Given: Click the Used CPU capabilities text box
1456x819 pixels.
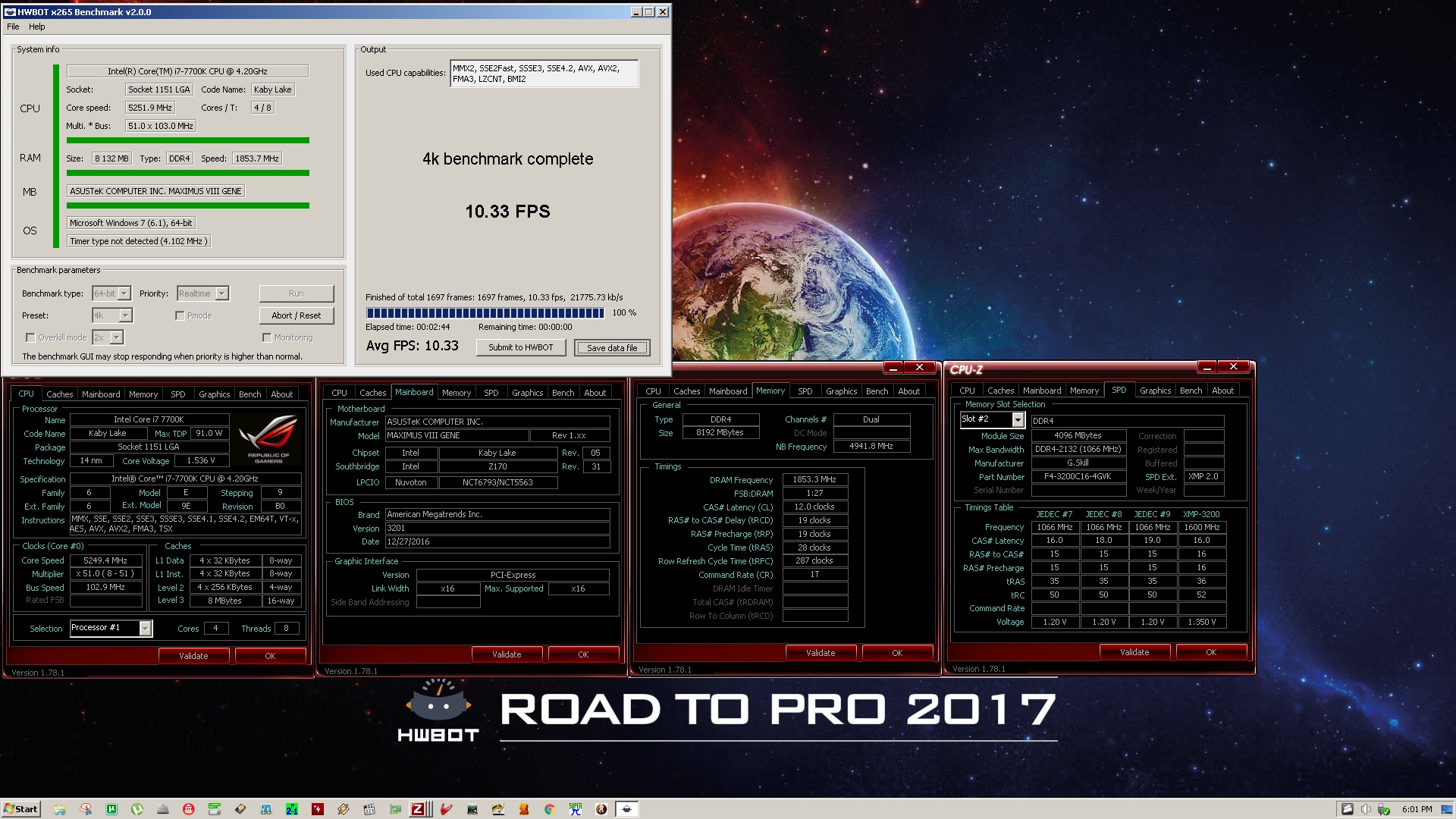Looking at the screenshot, I should pos(544,74).
